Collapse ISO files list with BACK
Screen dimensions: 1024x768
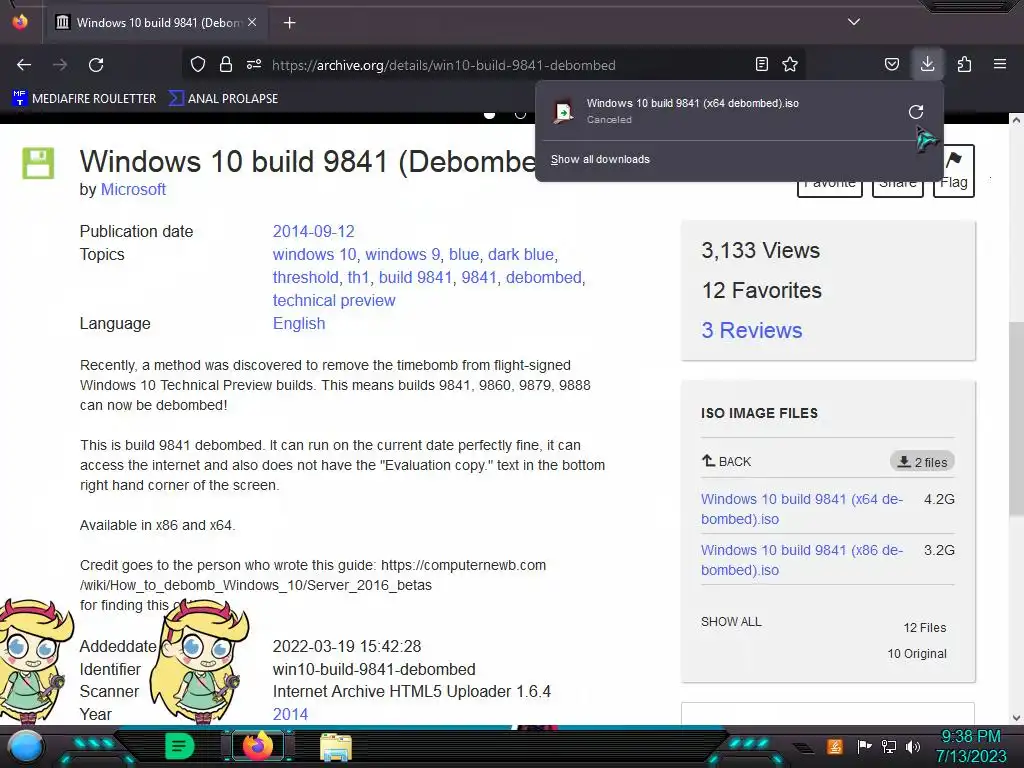click(726, 461)
